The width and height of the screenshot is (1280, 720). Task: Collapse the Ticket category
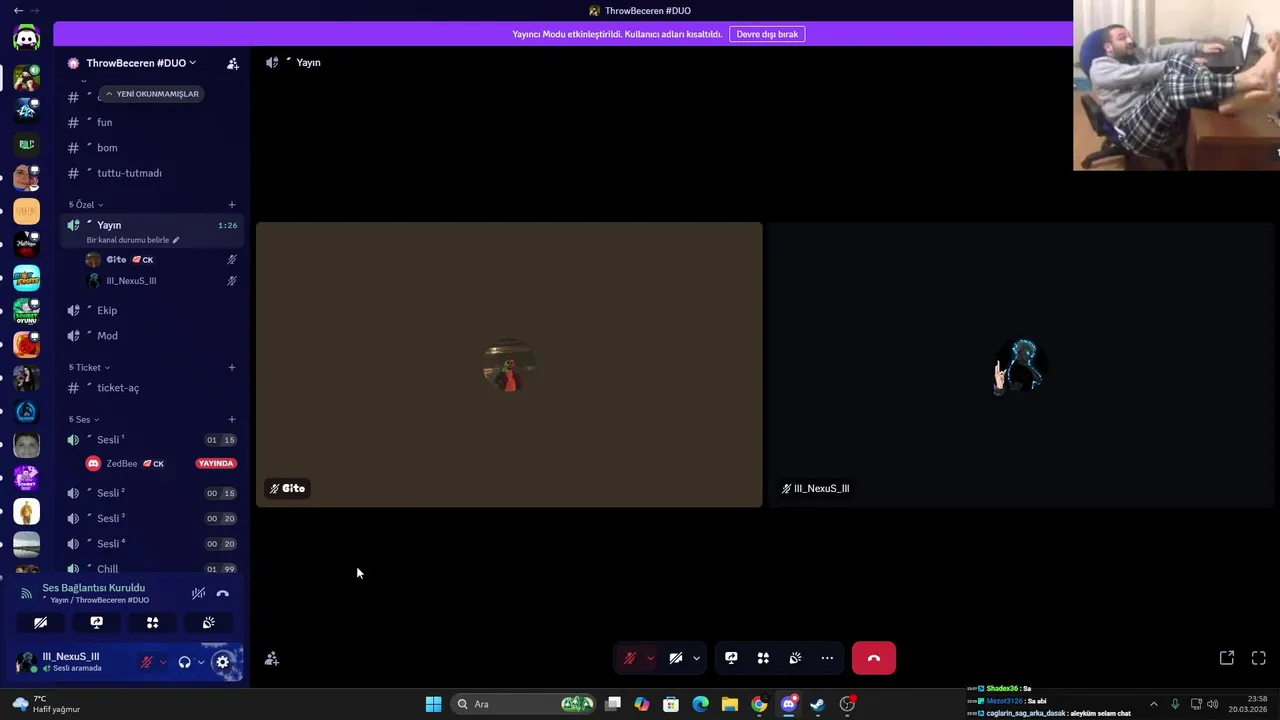pos(89,368)
